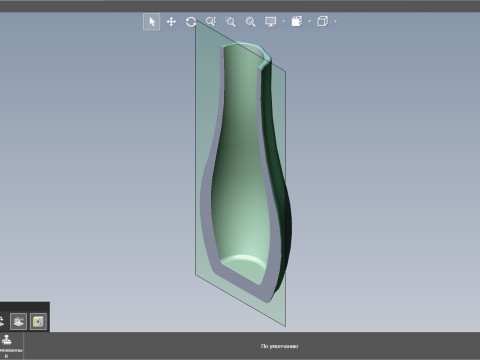480x360 pixels.
Task: Select the arrow pointer tool
Action: tap(151, 22)
